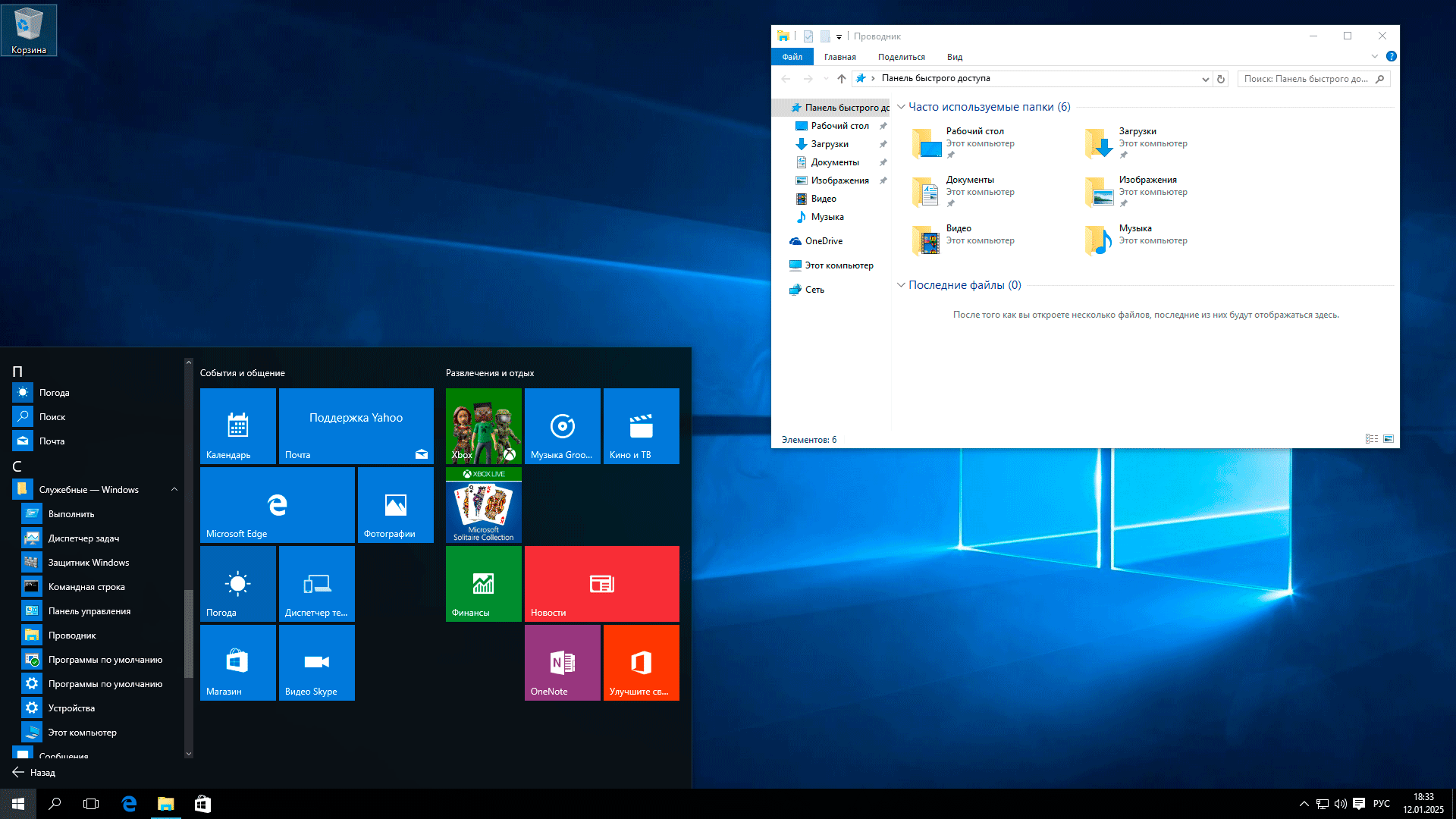1456x819 pixels.
Task: Open Task Manager from Start apps list
Action: (83, 538)
